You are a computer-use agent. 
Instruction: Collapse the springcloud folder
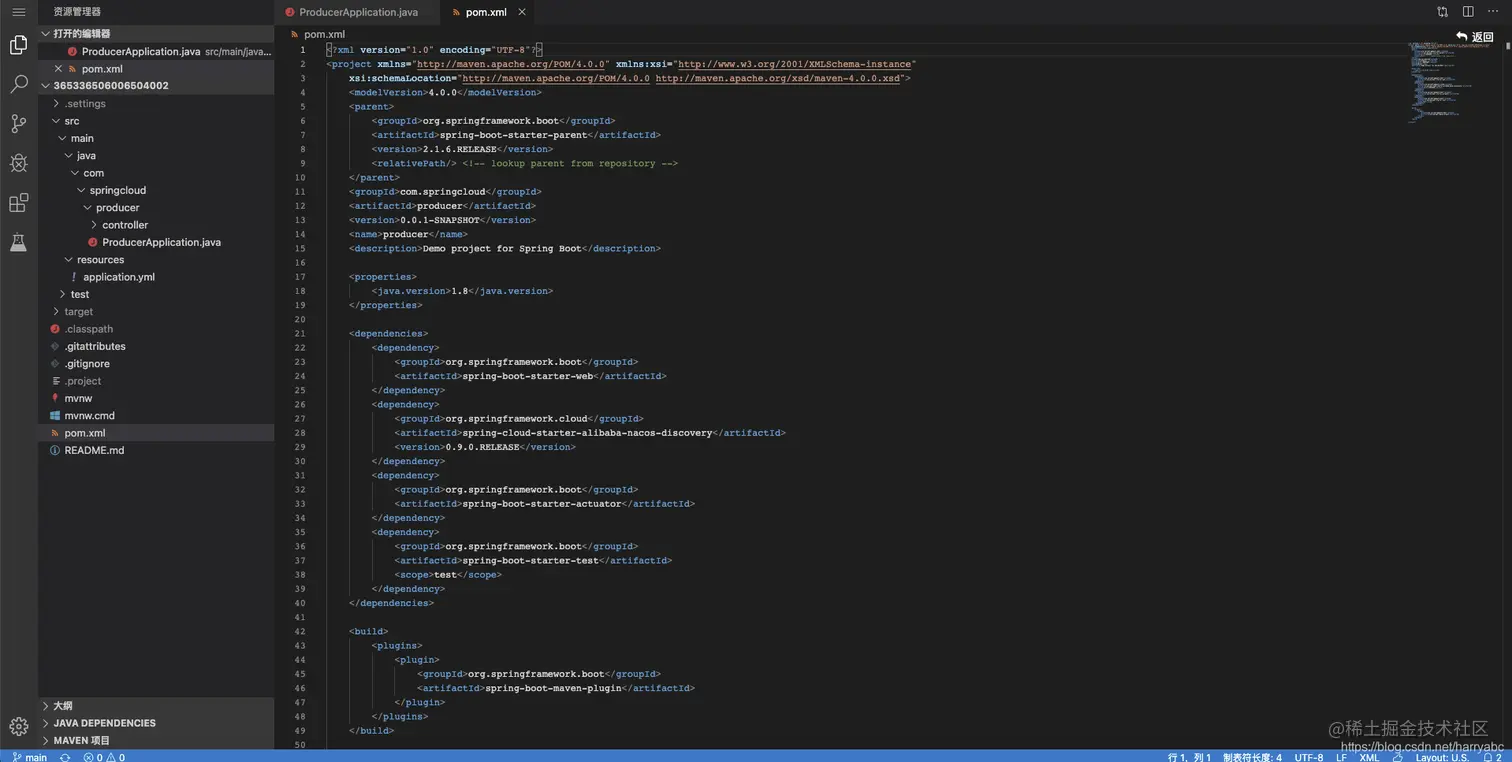click(x=156, y=190)
